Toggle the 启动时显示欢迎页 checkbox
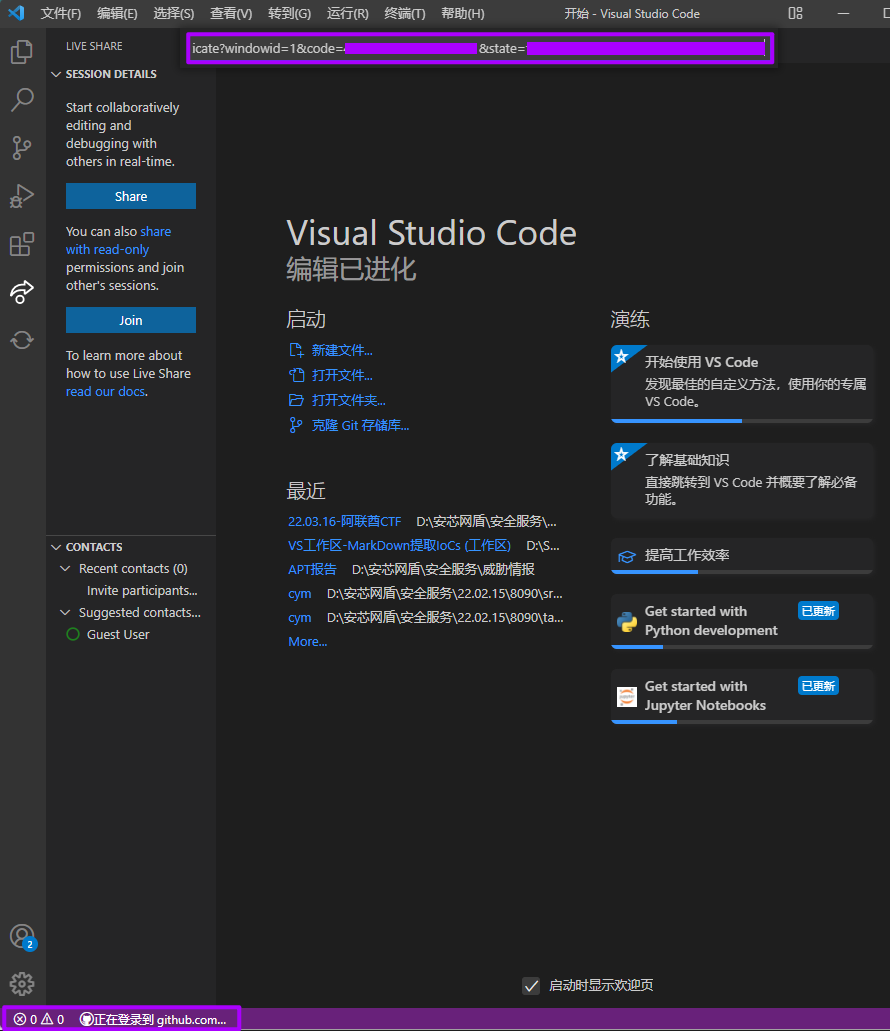Viewport: 890px width, 1031px height. click(532, 986)
